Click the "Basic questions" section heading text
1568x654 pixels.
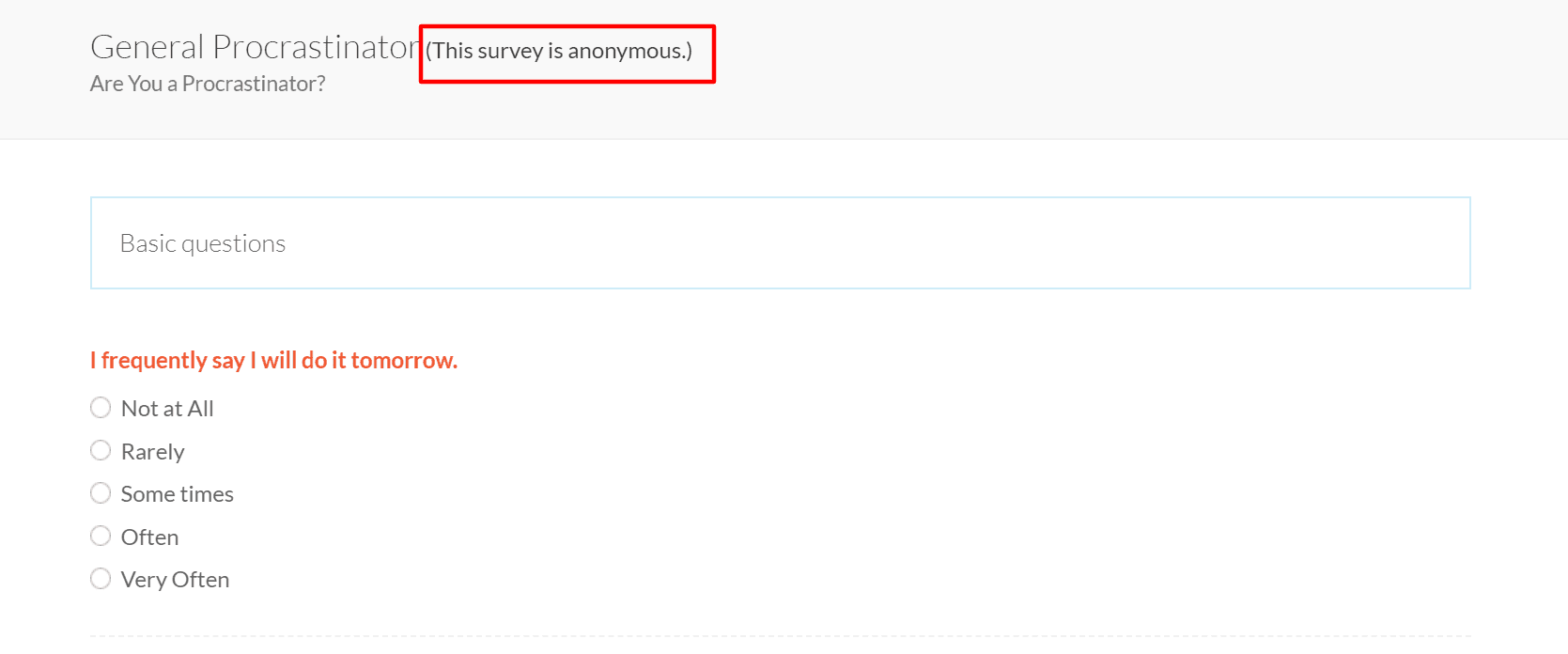(203, 243)
